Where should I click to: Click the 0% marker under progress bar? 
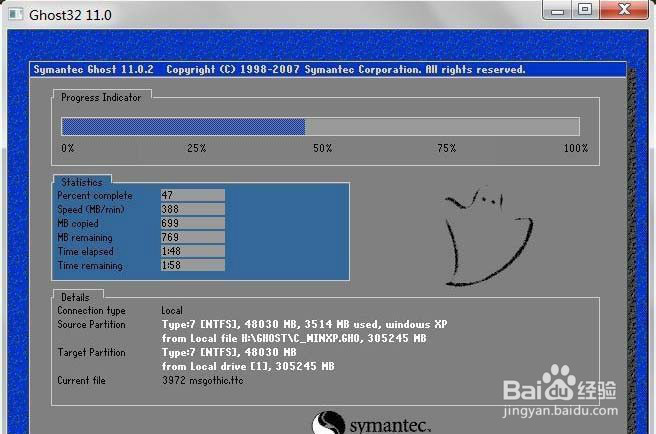point(68,148)
